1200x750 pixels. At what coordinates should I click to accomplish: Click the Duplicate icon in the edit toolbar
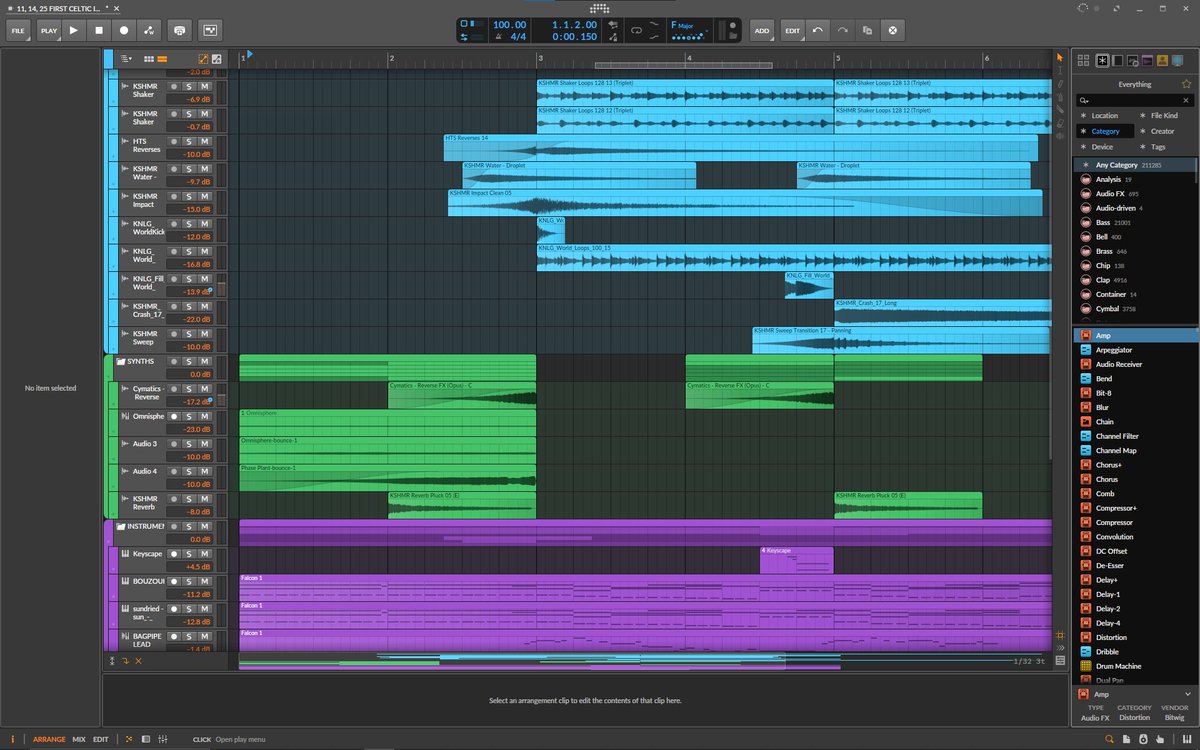pos(867,30)
